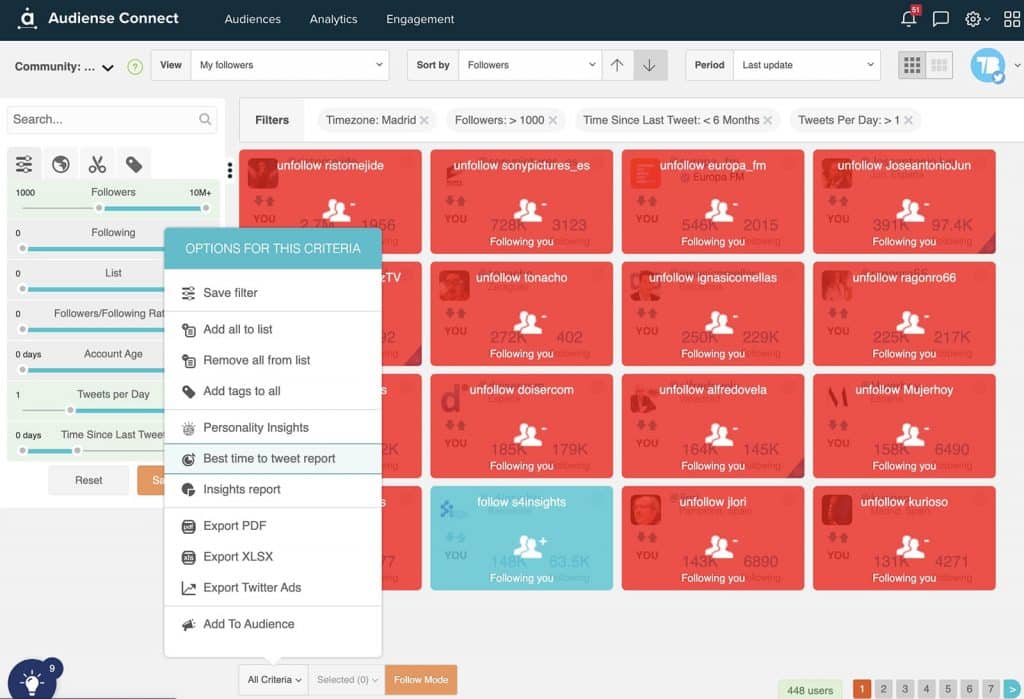Click the search magnifier icon

205,119
